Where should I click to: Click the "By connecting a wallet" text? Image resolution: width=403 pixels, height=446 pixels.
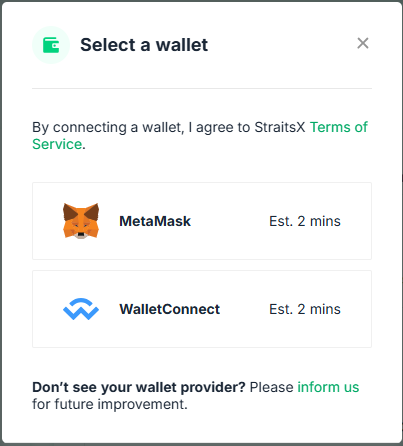tap(108, 128)
